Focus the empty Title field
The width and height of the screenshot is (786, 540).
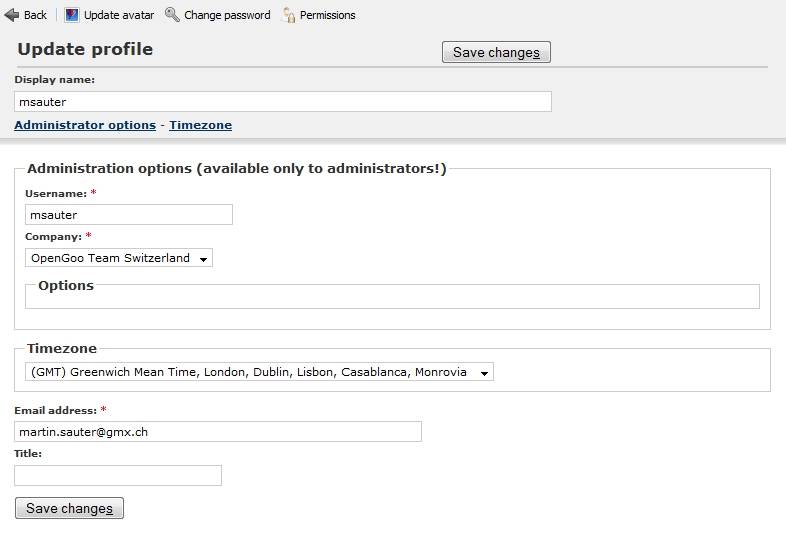118,475
